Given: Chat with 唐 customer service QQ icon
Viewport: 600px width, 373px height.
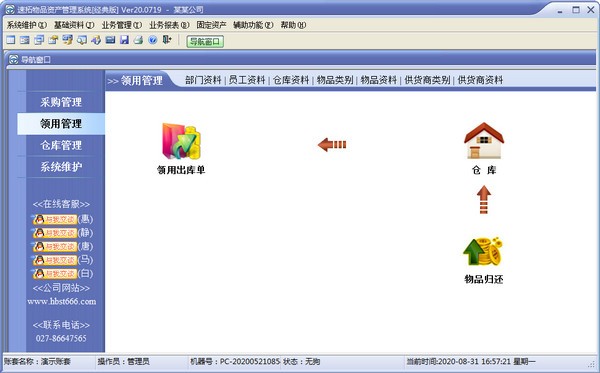Looking at the screenshot, I should point(55,246).
